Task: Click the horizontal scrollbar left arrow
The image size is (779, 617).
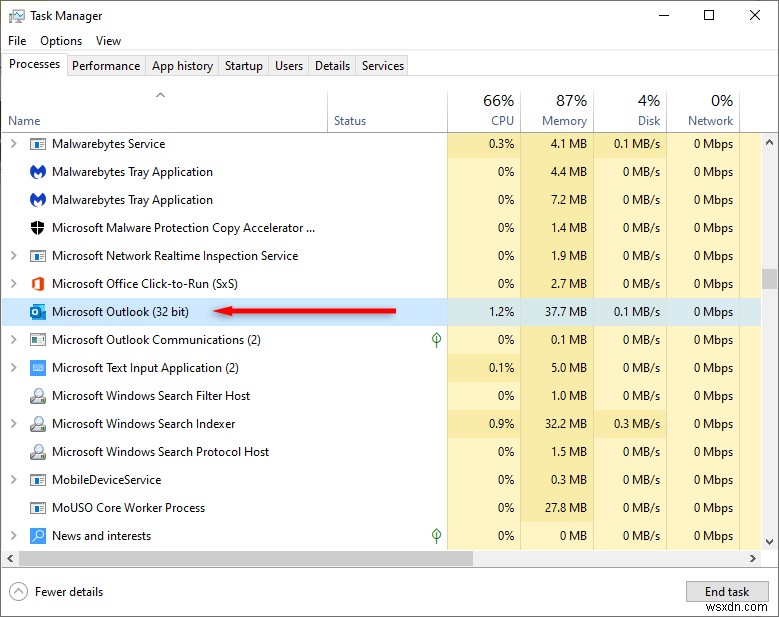Action: [x=10, y=558]
